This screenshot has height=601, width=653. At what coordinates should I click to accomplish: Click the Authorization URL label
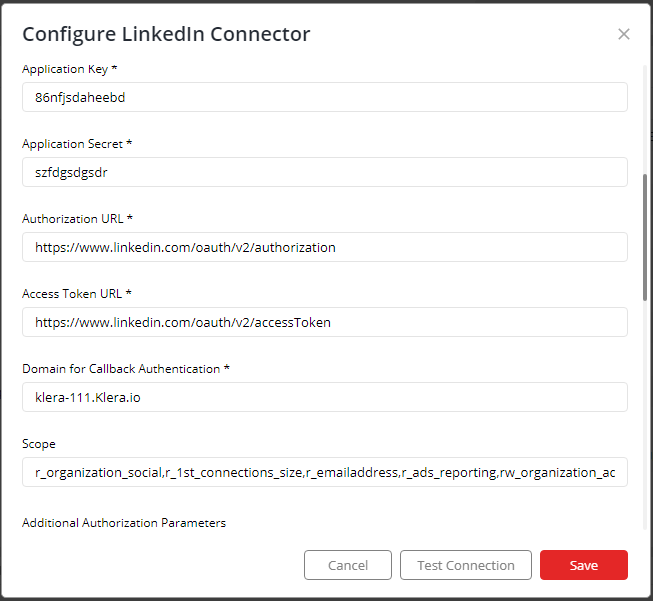click(77, 219)
